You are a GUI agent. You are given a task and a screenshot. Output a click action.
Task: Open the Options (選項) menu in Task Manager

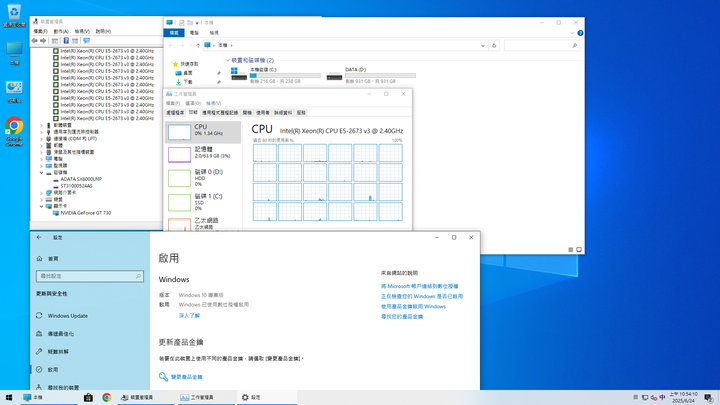click(x=193, y=103)
